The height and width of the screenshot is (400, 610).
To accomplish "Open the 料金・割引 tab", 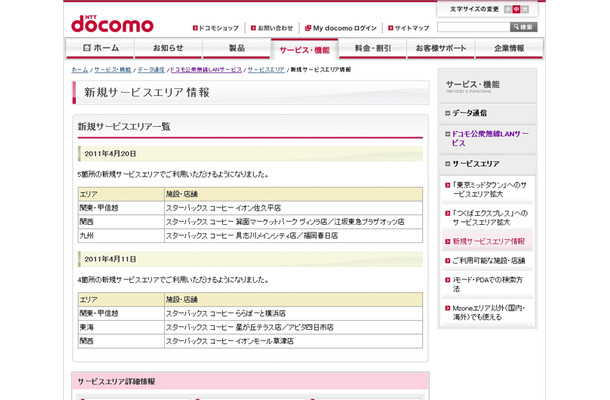I will coord(373,48).
